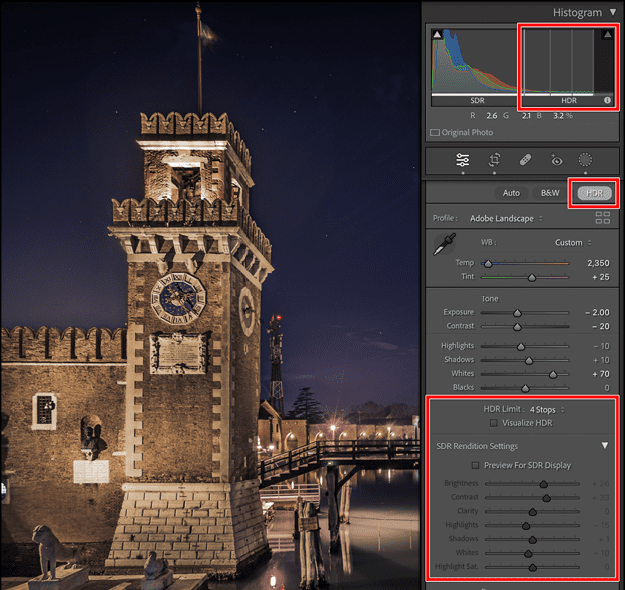This screenshot has height=590, width=625.
Task: Click the B&W treatment button
Action: [550, 193]
